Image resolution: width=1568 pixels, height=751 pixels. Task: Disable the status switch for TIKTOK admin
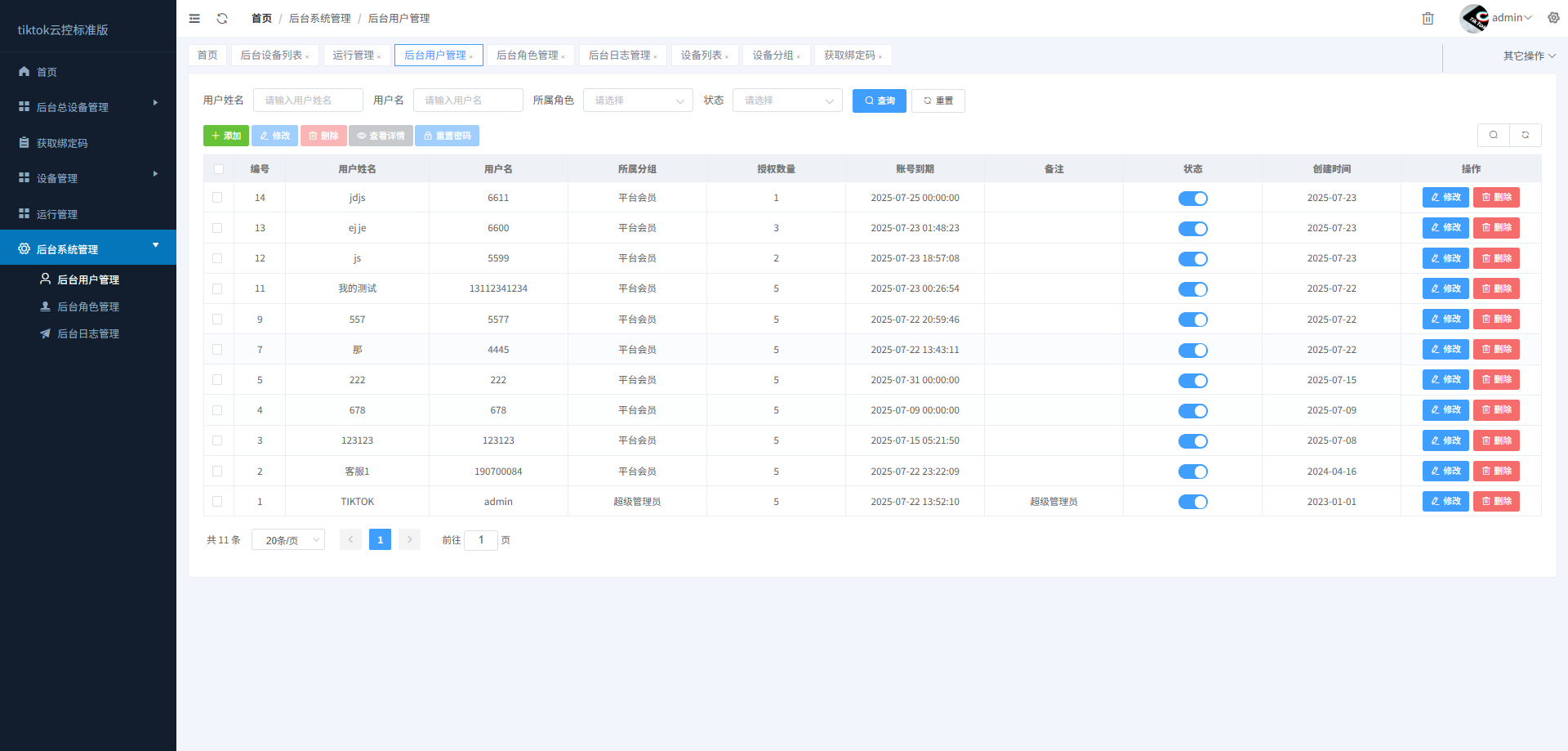pos(1192,502)
